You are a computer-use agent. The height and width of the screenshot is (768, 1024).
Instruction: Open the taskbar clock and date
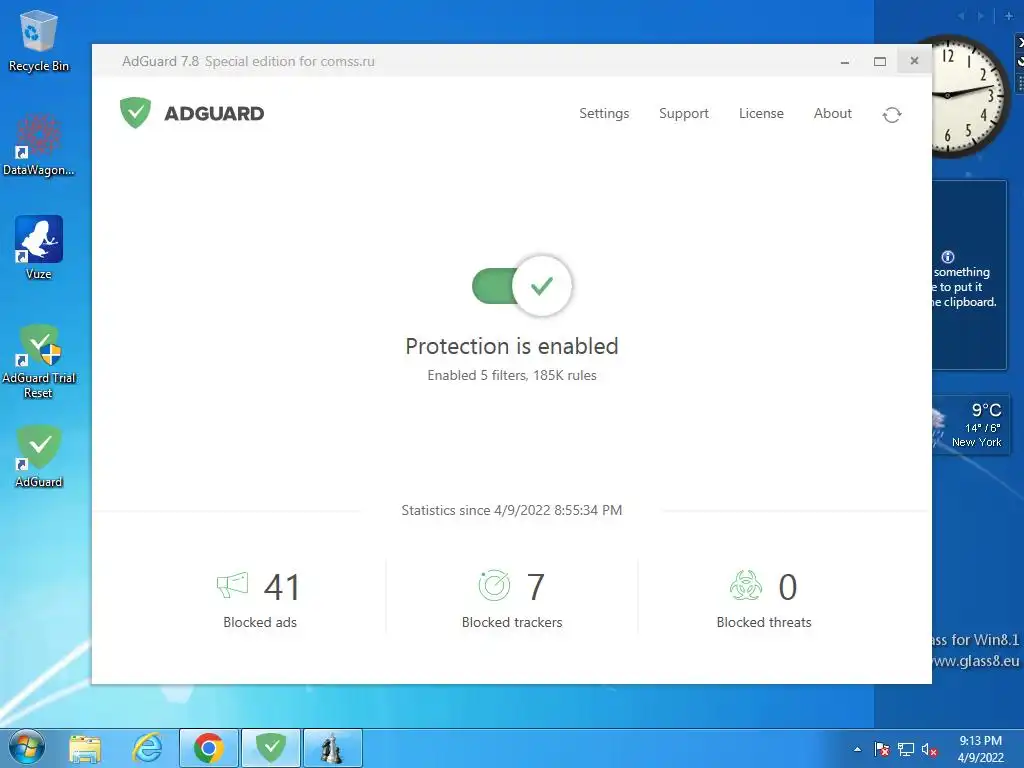tap(980, 749)
